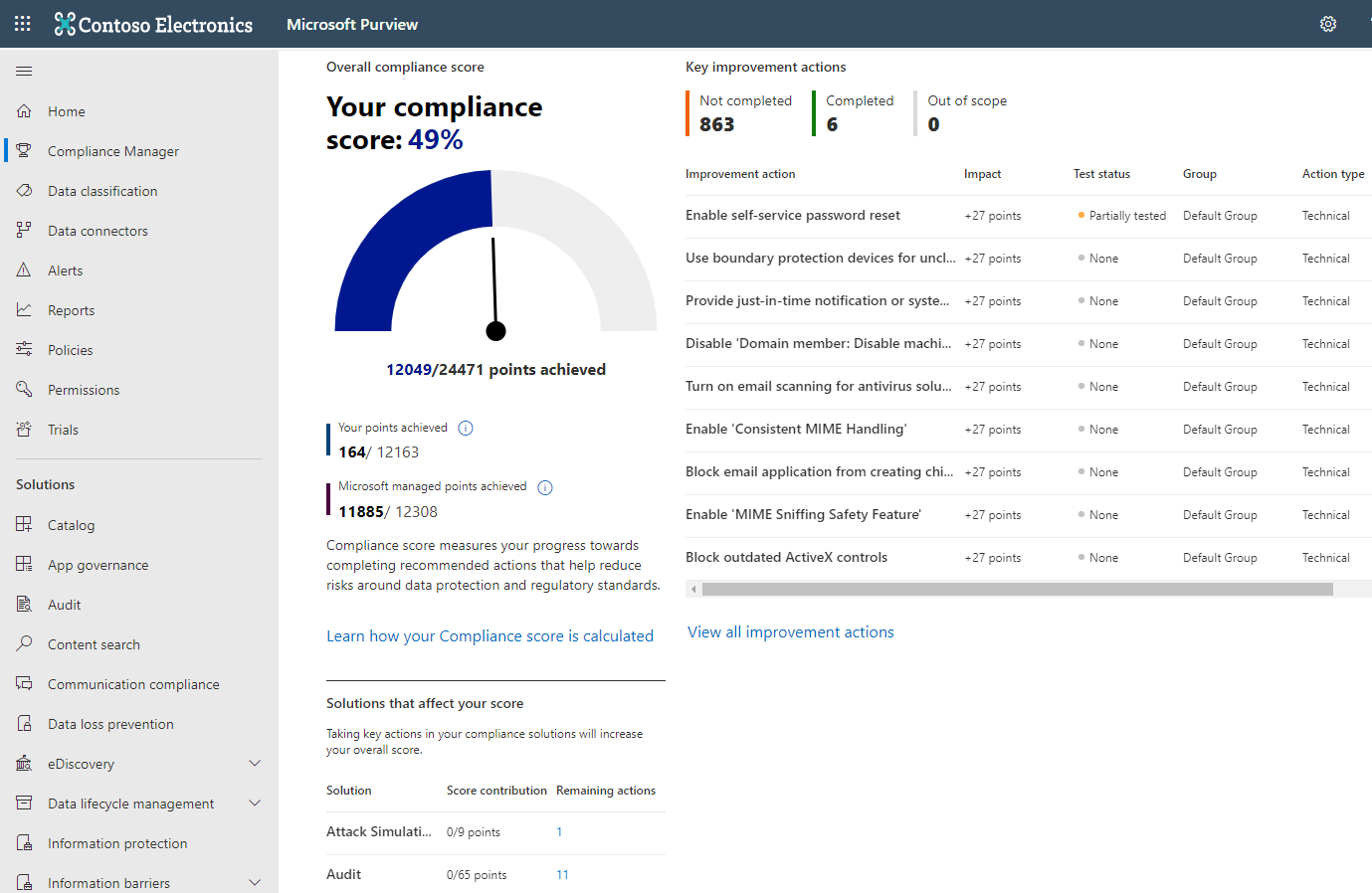Open Enable self-service password reset action
This screenshot has height=893, width=1372.
point(792,216)
